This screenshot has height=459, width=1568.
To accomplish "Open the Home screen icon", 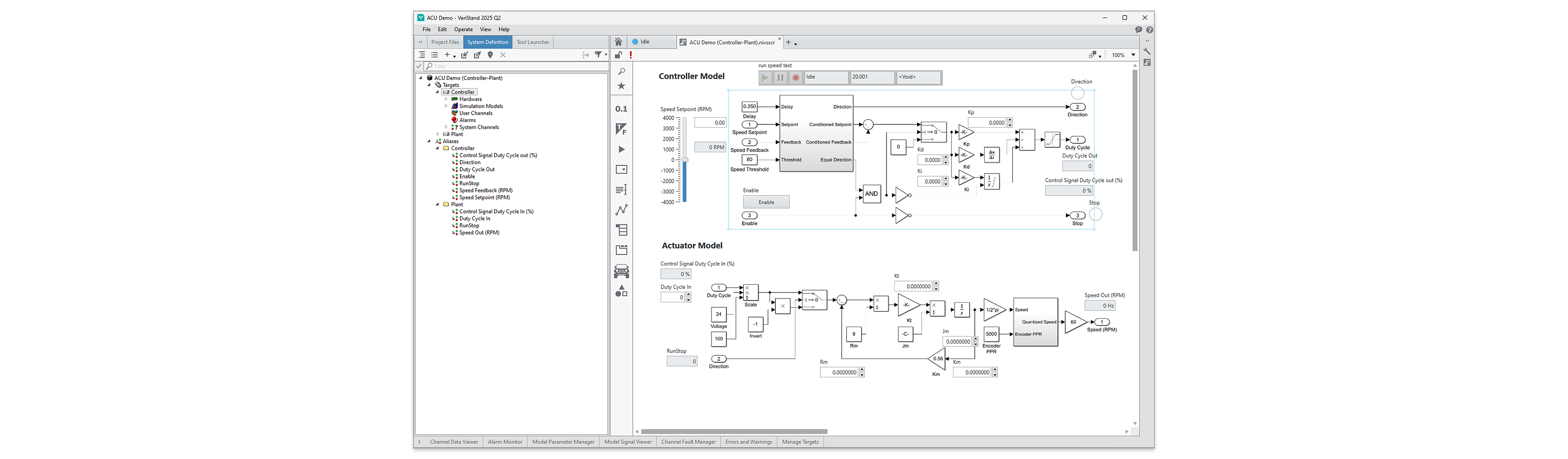I will tap(618, 42).
